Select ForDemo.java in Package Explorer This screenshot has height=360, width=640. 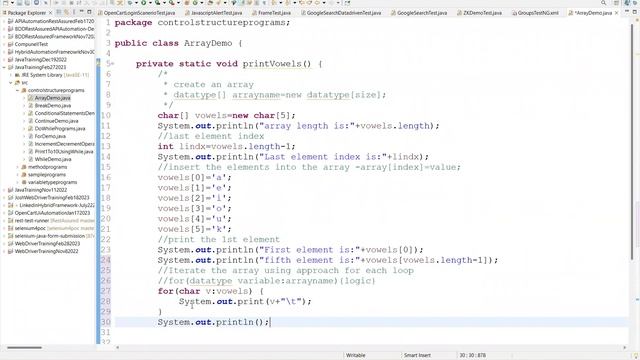point(50,136)
